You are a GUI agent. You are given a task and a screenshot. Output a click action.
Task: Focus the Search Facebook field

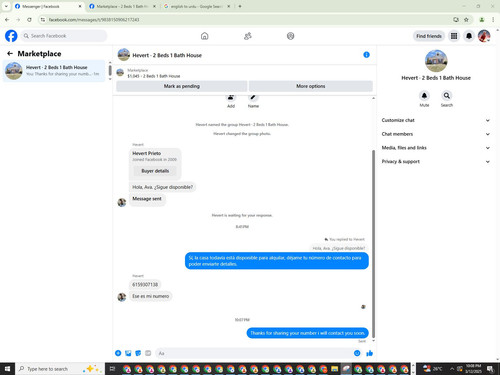pos(64,36)
